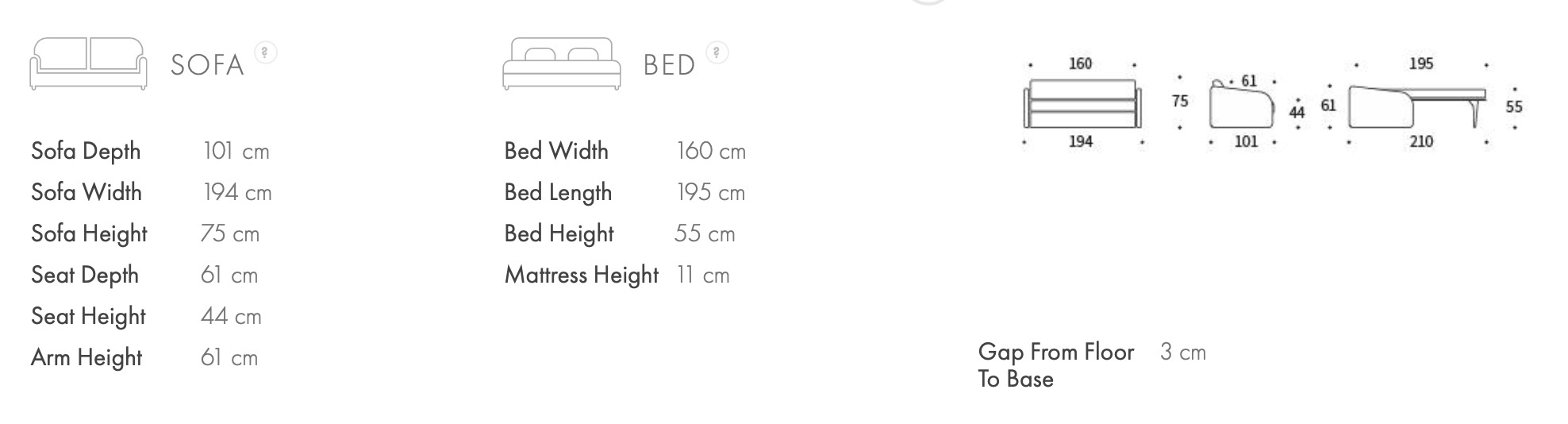Click the Sofa Height label
This screenshot has width=1568, height=424.
(x=89, y=233)
